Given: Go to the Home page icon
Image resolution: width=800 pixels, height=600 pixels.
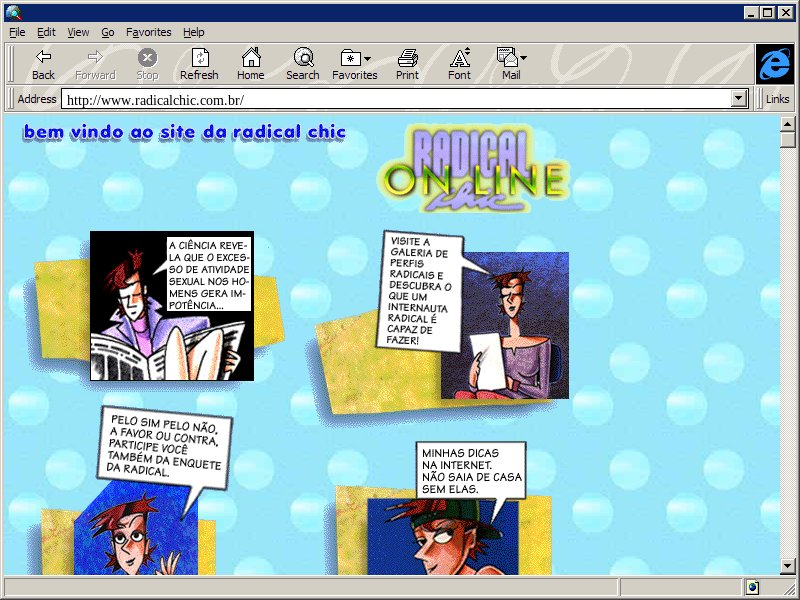Looking at the screenshot, I should [250, 58].
